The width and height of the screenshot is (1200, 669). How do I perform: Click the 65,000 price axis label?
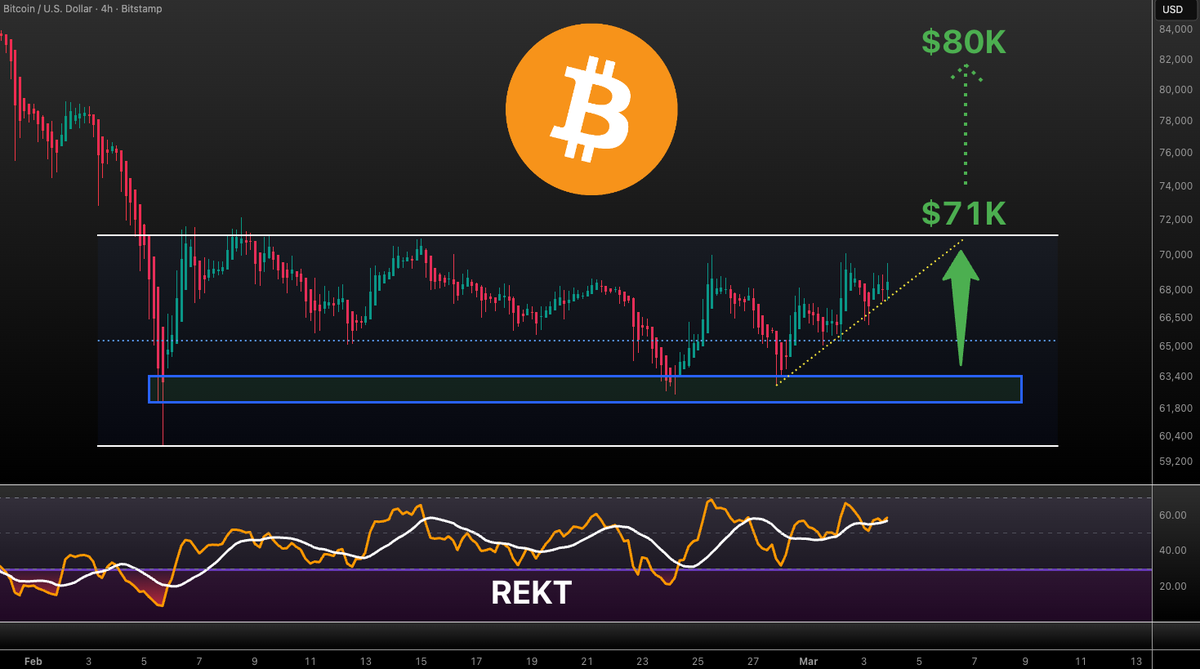click(x=1176, y=346)
